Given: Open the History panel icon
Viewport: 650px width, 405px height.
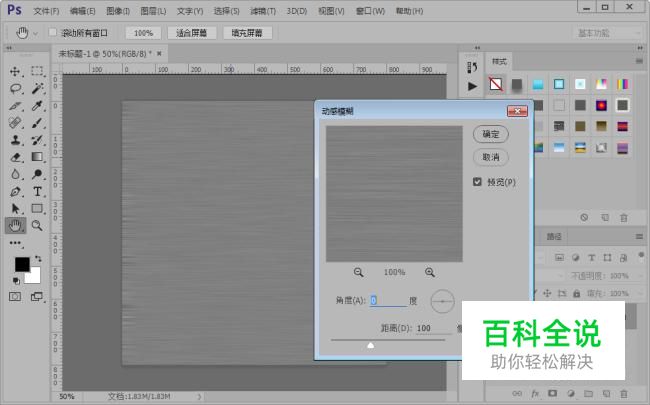Looking at the screenshot, I should click(x=472, y=67).
